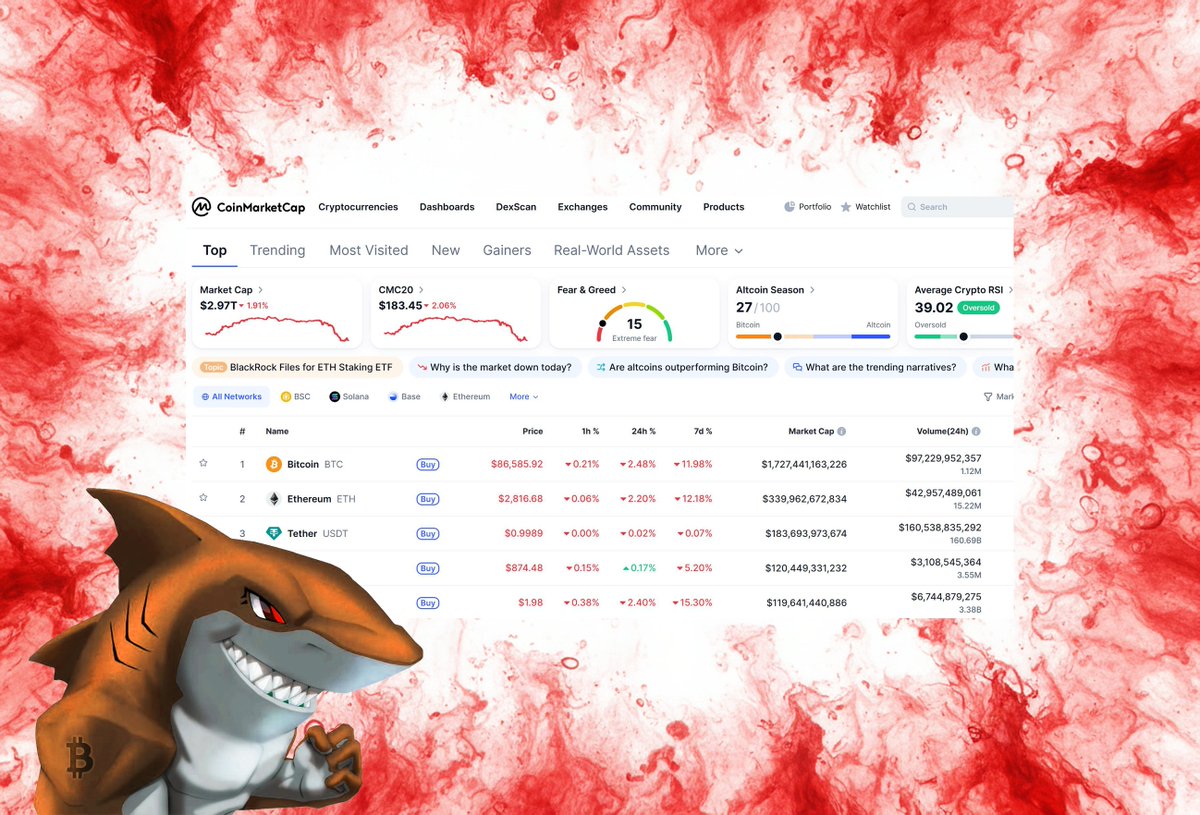1200x815 pixels.
Task: Click the Buy button for Bitcoin
Action: pyautogui.click(x=428, y=464)
